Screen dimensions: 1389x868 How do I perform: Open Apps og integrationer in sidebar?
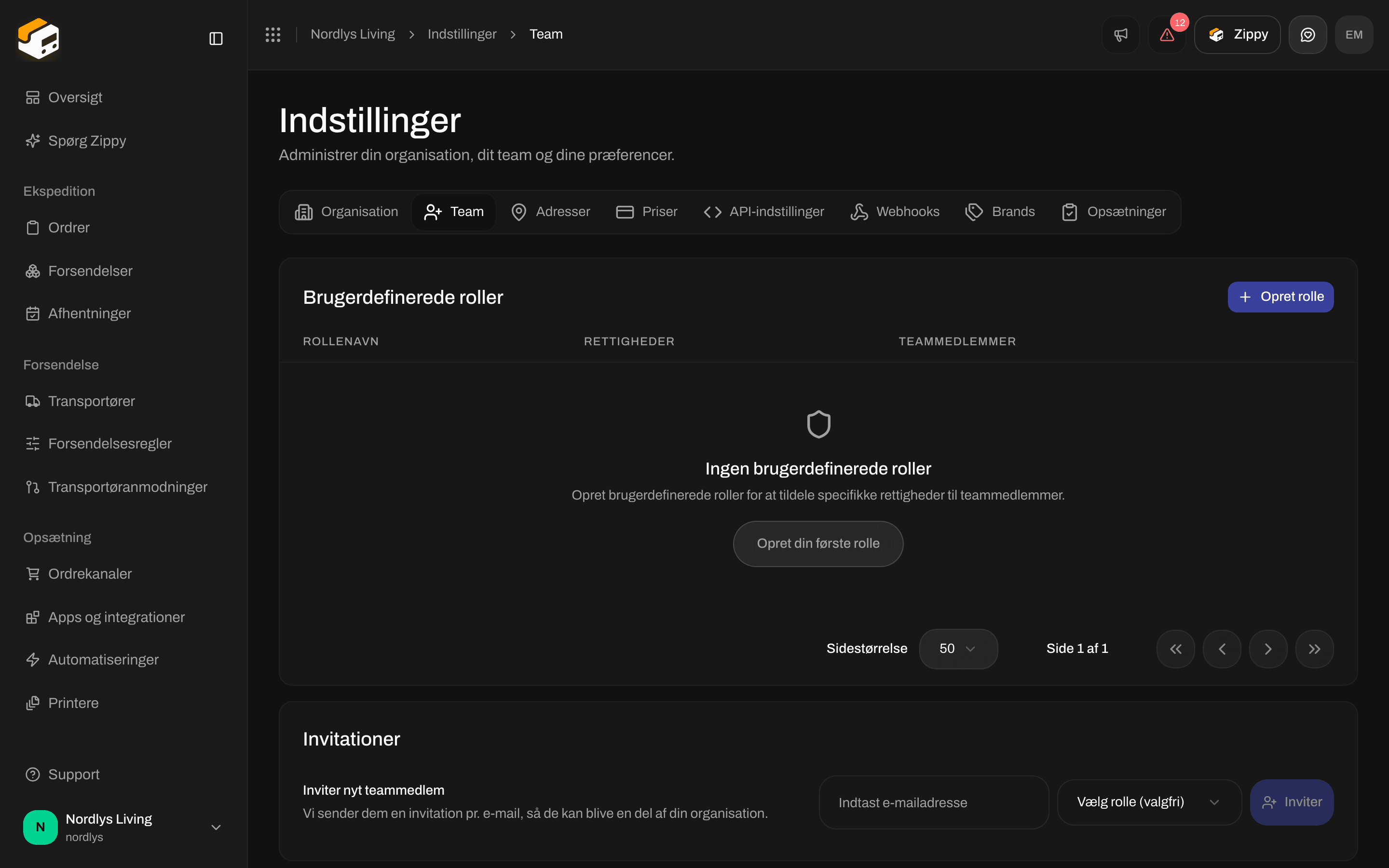pyautogui.click(x=123, y=617)
